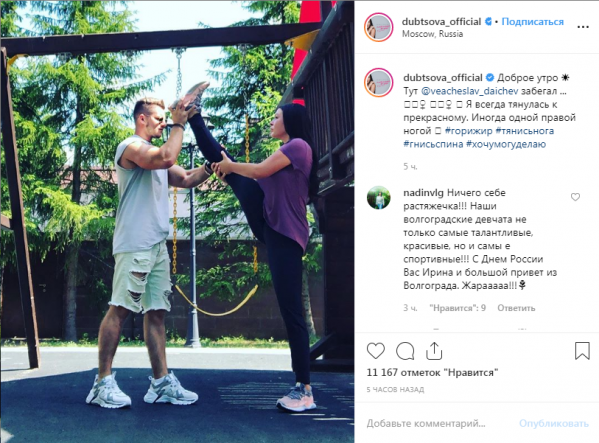This screenshot has height=443, width=599.
Task: Open the @veacheslav_daichev mention link
Action: (469, 91)
